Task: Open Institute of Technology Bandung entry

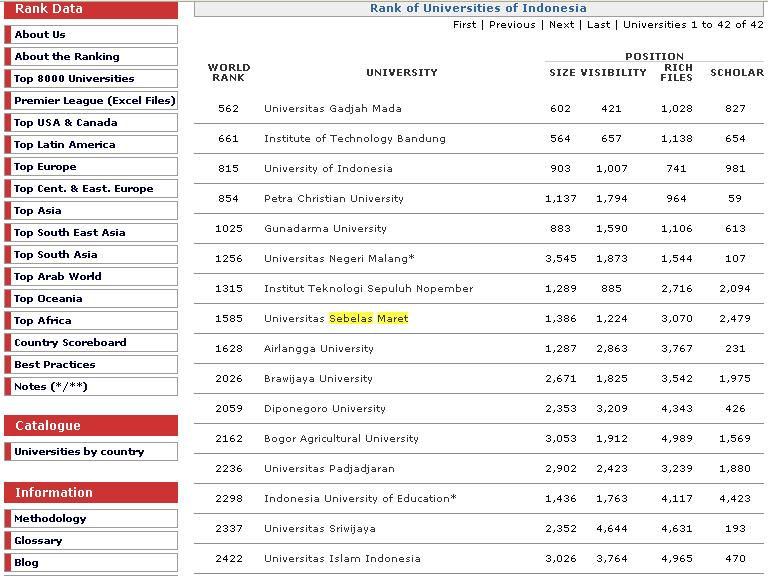Action: point(355,139)
